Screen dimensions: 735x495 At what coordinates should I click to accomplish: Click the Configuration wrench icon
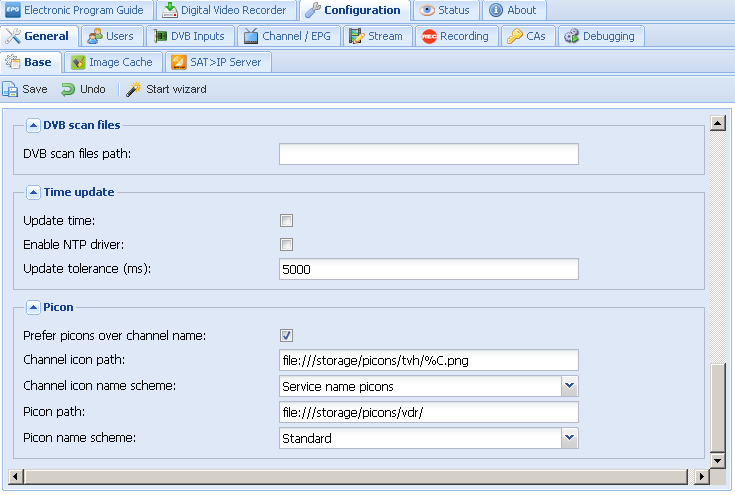[313, 10]
